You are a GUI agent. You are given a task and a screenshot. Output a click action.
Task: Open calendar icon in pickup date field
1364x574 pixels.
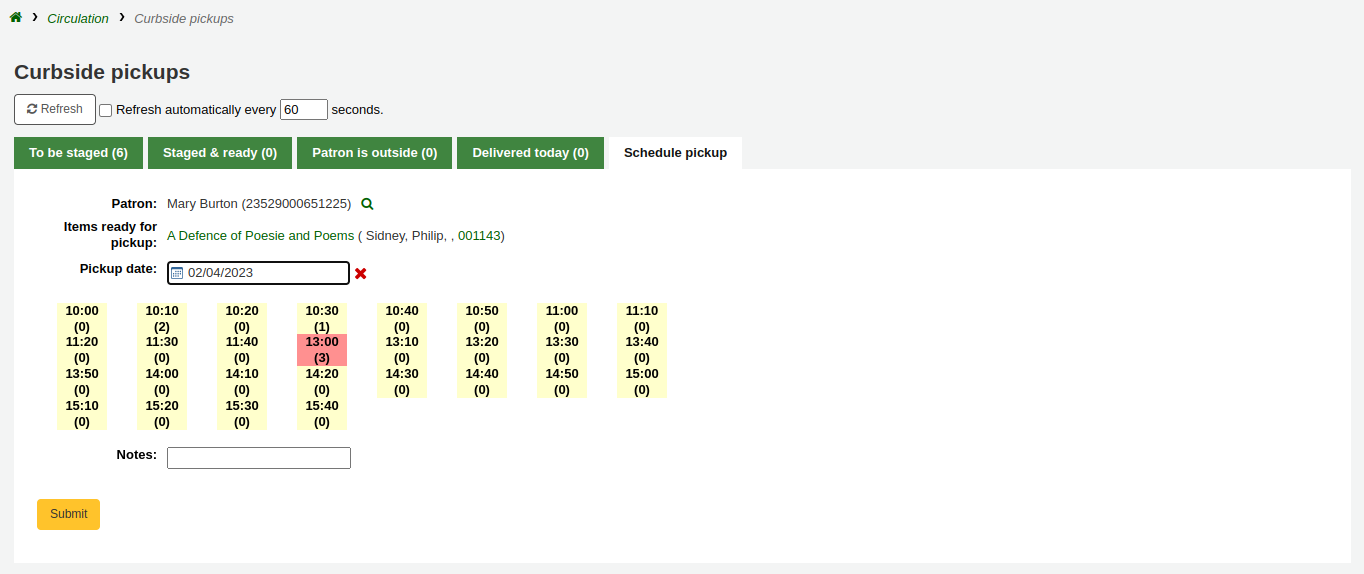pos(177,273)
